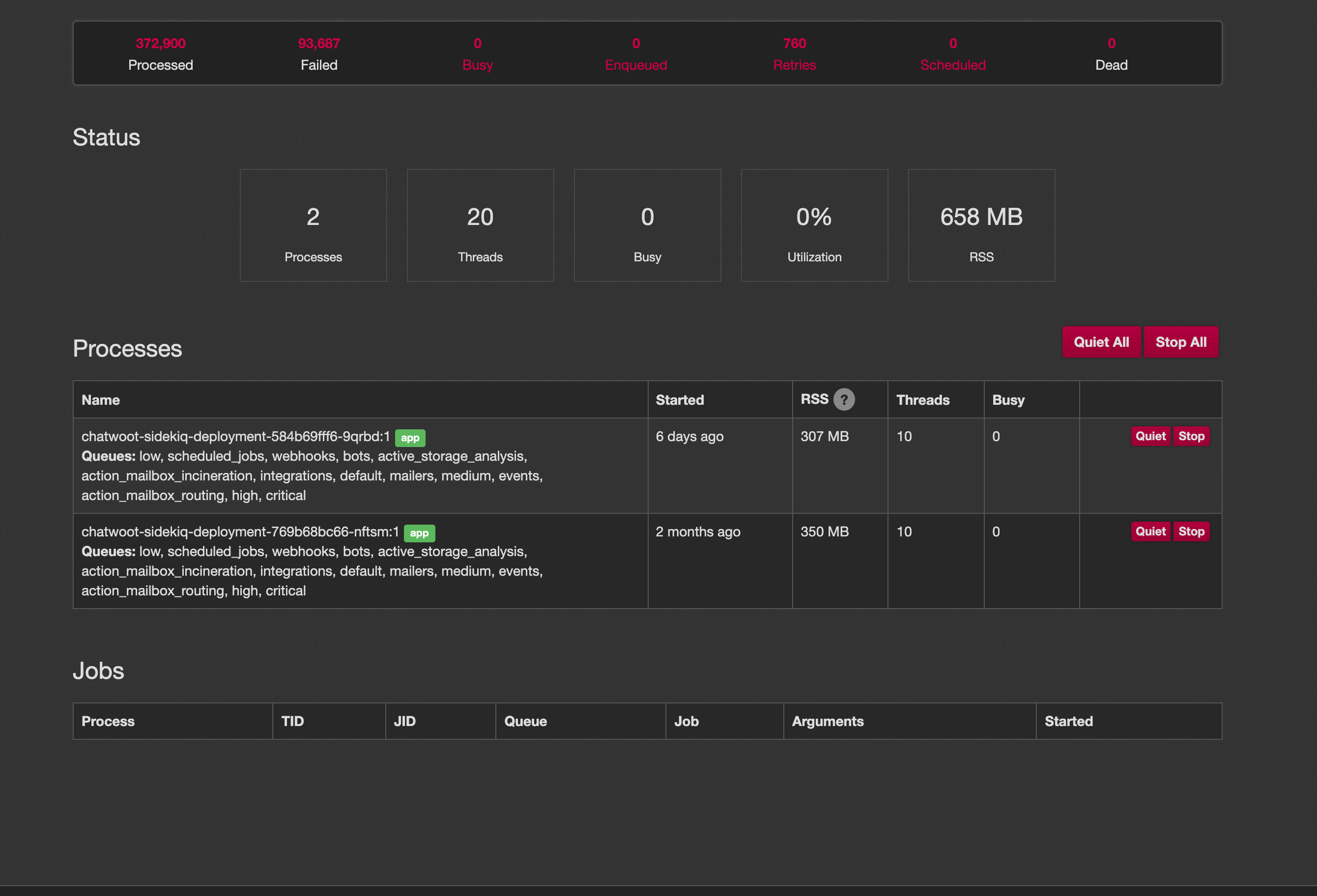Click the Name column header in Processes table
Image resolution: width=1317 pixels, height=896 pixels.
(100, 399)
